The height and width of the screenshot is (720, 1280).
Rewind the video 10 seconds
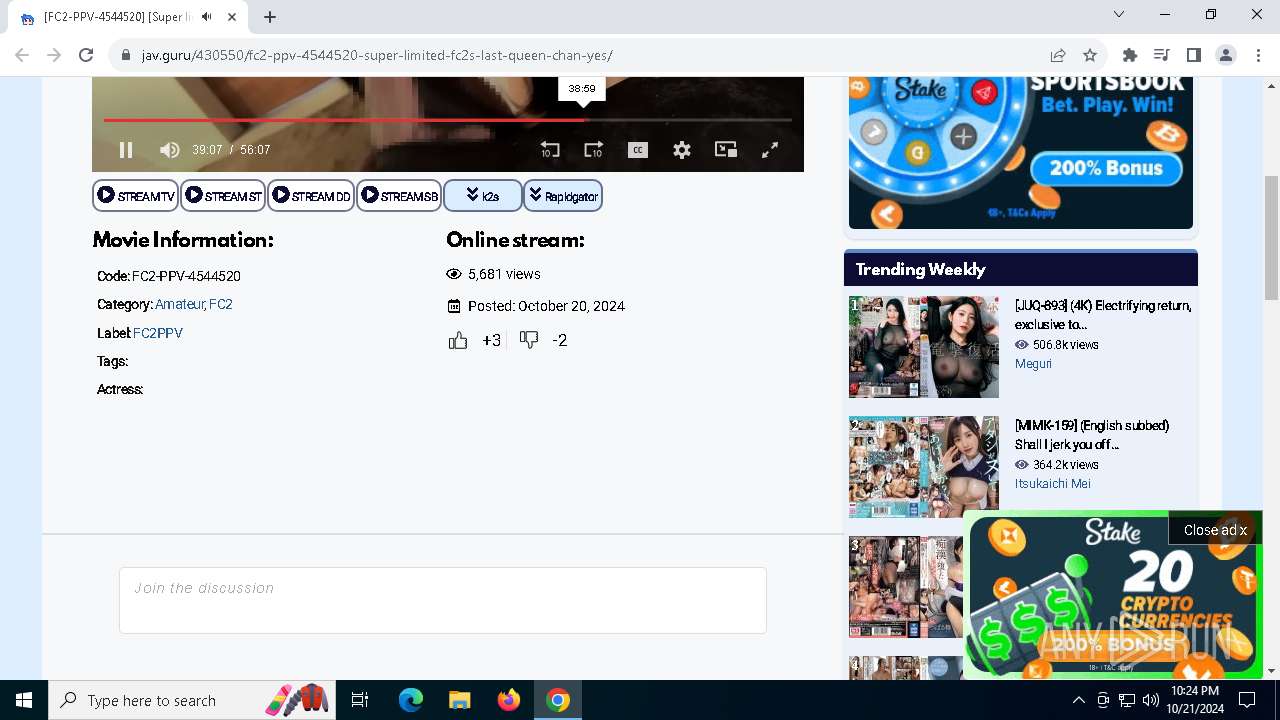pyautogui.click(x=550, y=150)
